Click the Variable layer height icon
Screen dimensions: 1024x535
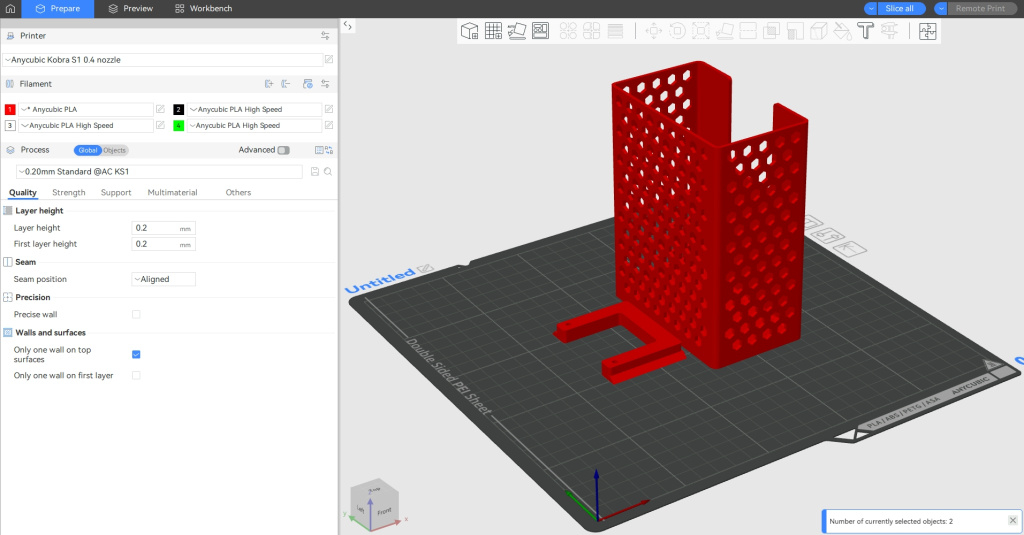click(x=615, y=31)
